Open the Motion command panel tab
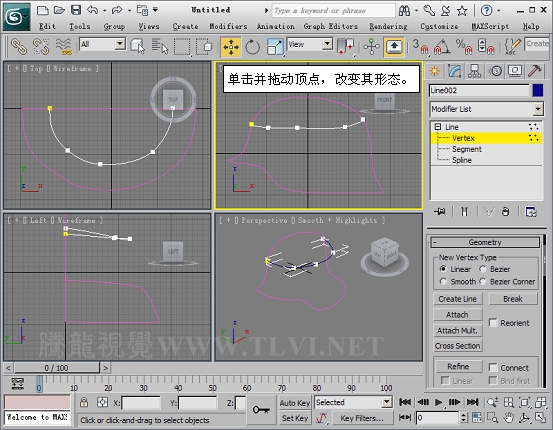Image resolution: width=553 pixels, height=430 pixels. pyautogui.click(x=496, y=71)
